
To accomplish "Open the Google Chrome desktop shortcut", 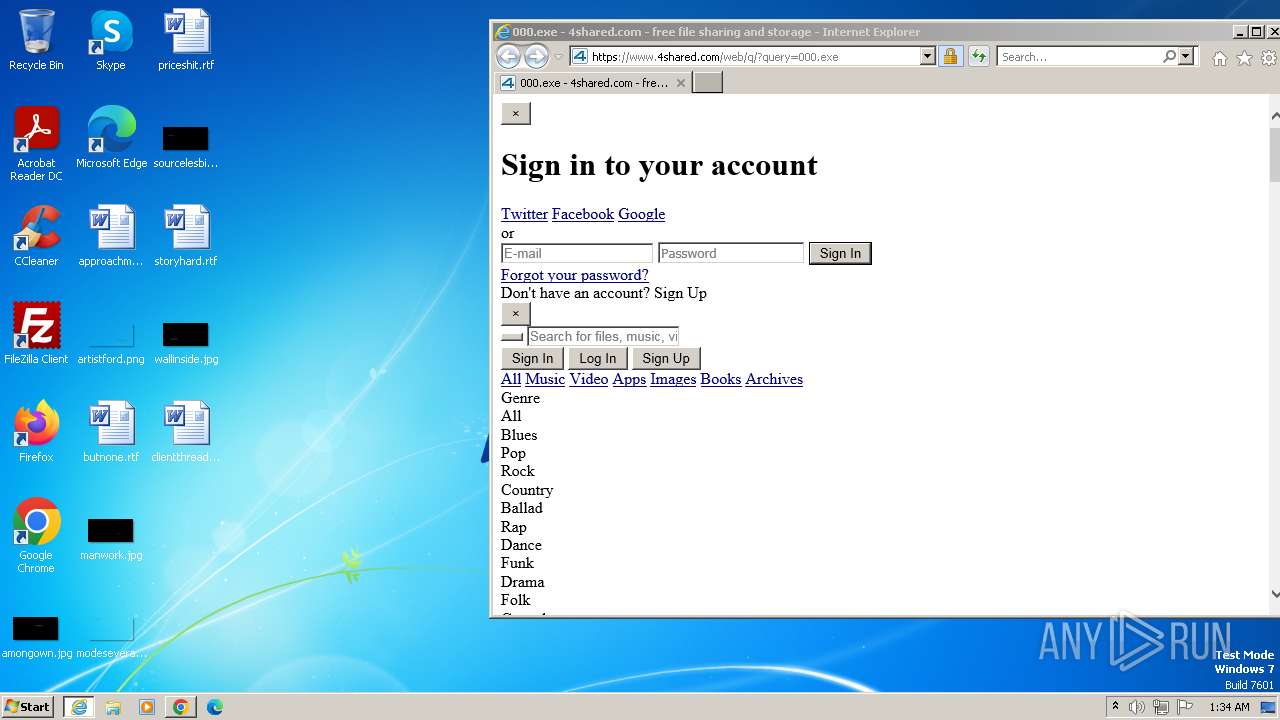I will tap(36, 536).
